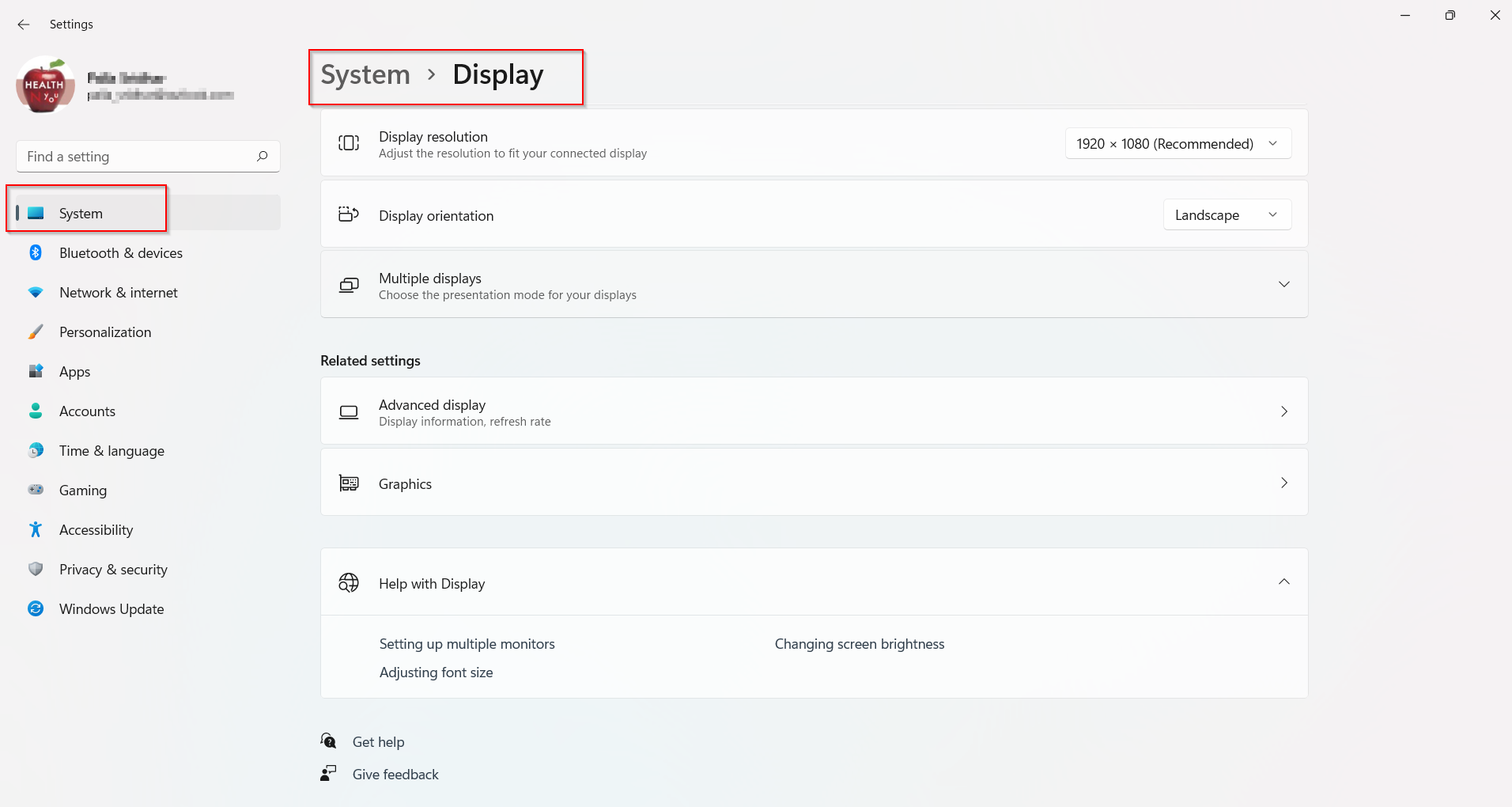Click the Display resolution icon
1512x807 pixels.
click(349, 142)
